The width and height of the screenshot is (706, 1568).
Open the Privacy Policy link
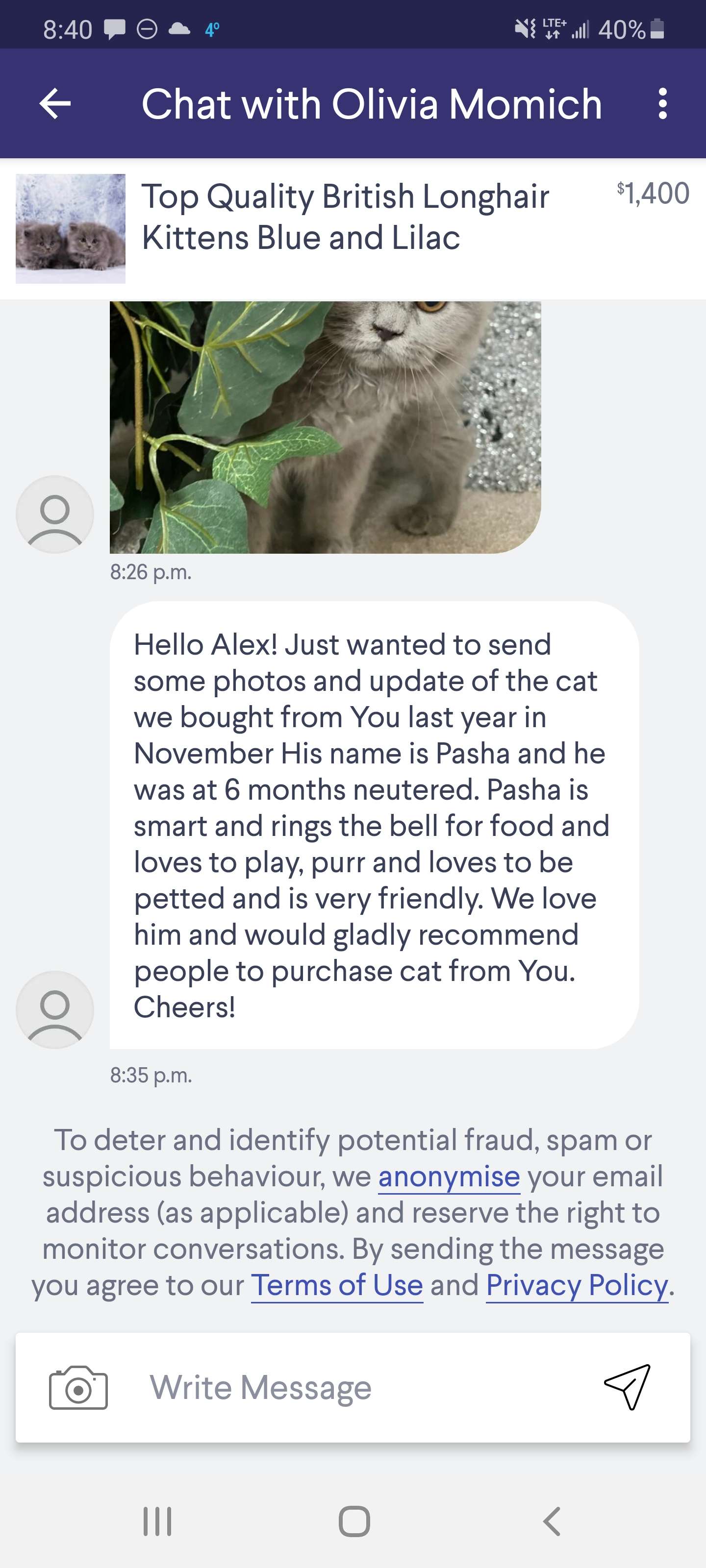[577, 1285]
